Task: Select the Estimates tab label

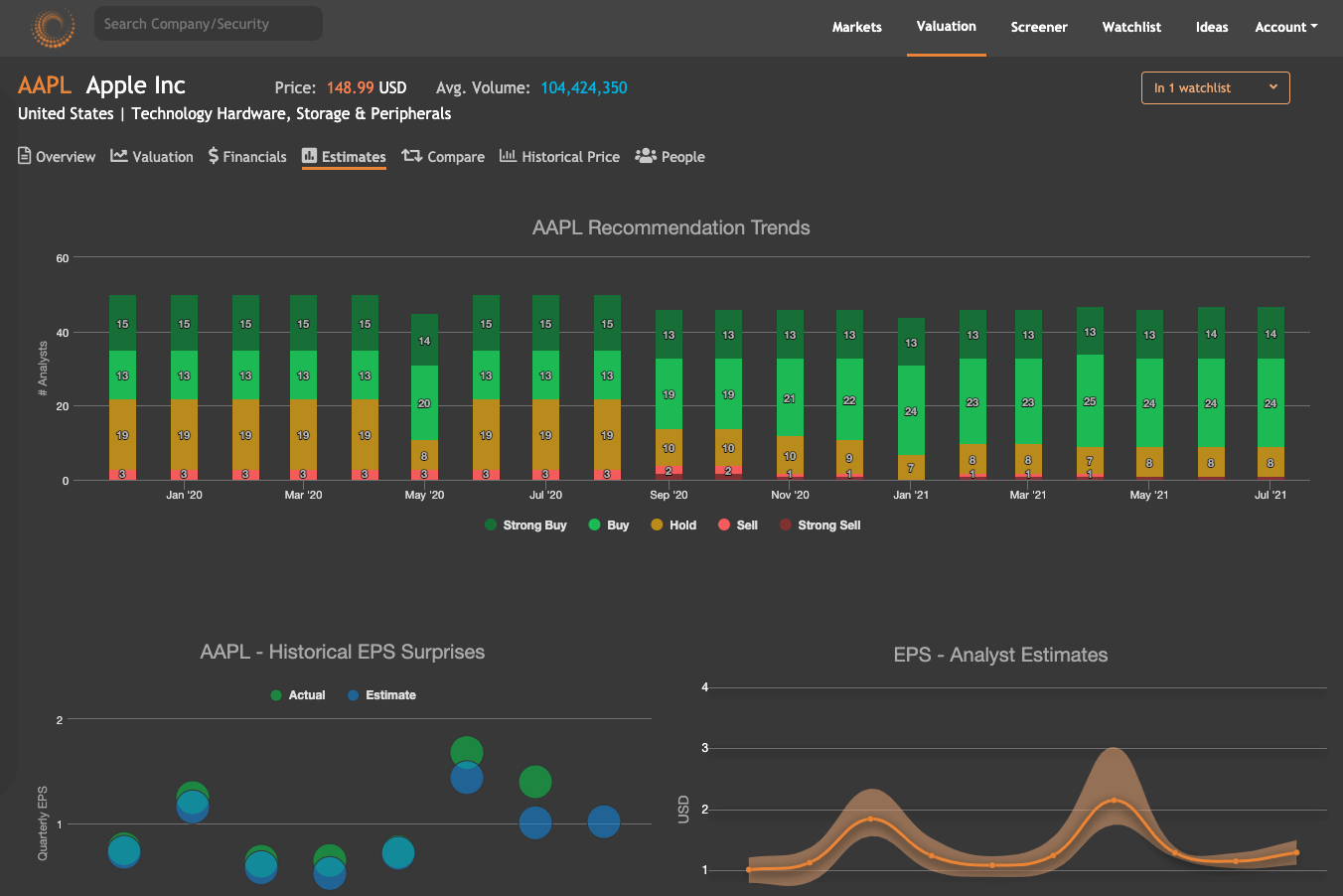Action: point(354,157)
